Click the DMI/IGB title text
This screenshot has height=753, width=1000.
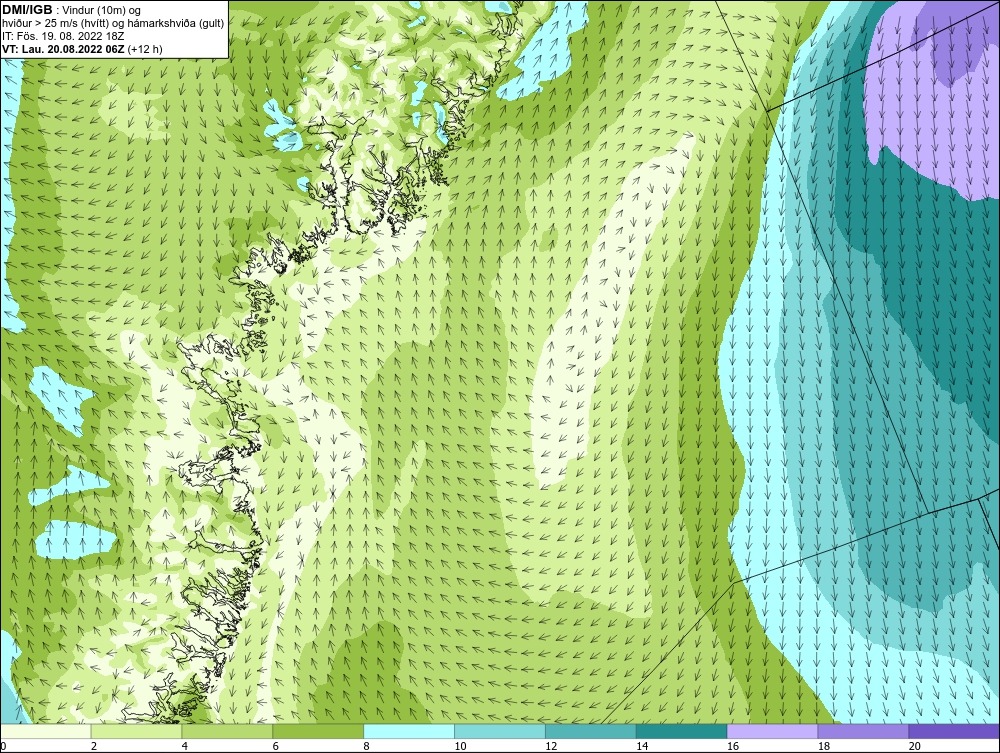[27, 10]
